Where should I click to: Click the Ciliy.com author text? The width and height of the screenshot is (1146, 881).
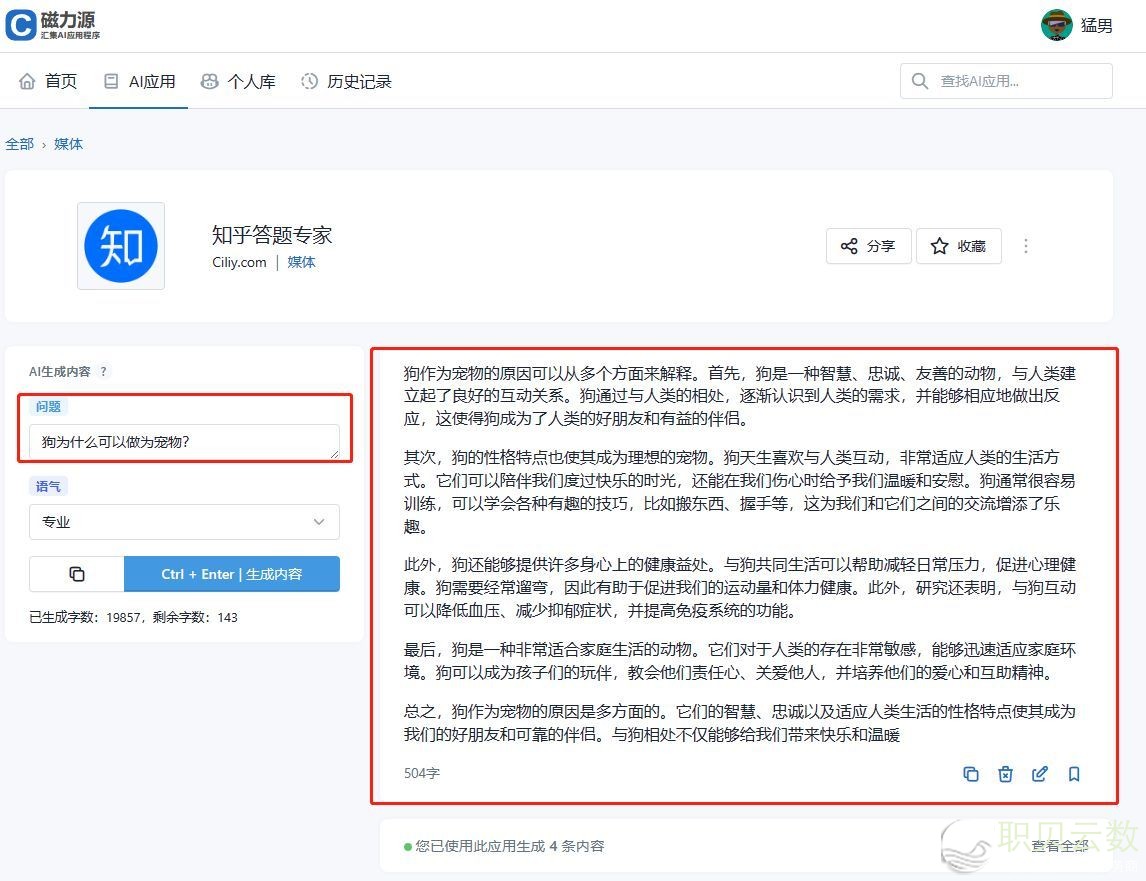coord(239,262)
